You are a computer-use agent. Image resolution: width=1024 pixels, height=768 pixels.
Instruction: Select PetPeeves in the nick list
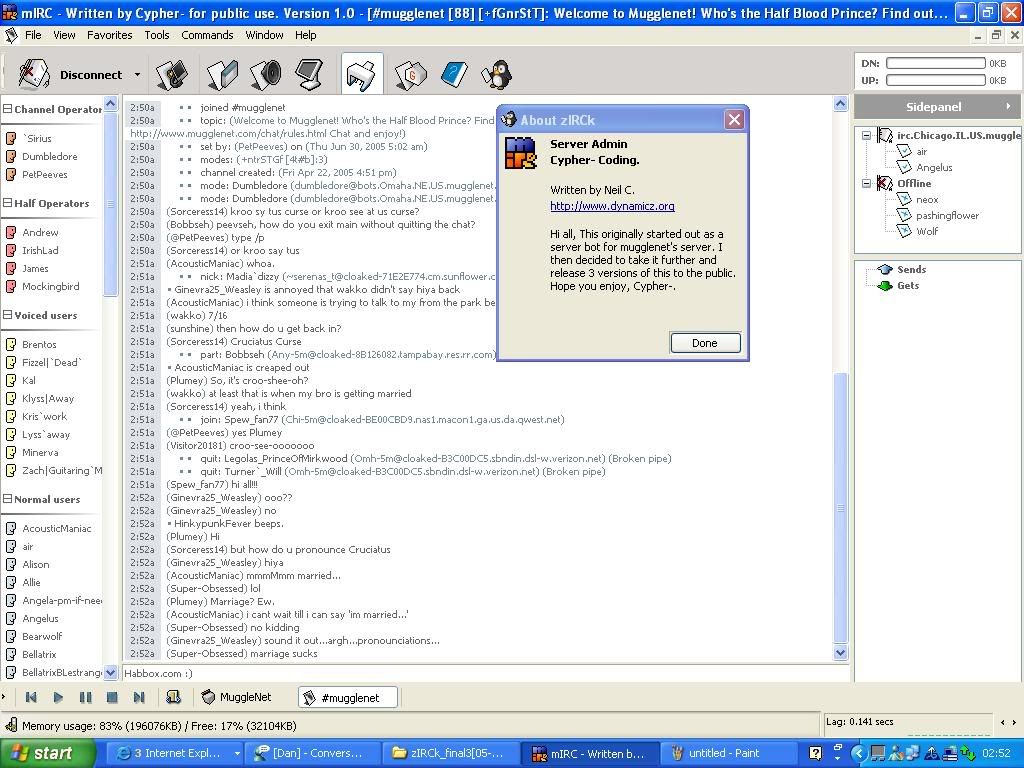44,174
